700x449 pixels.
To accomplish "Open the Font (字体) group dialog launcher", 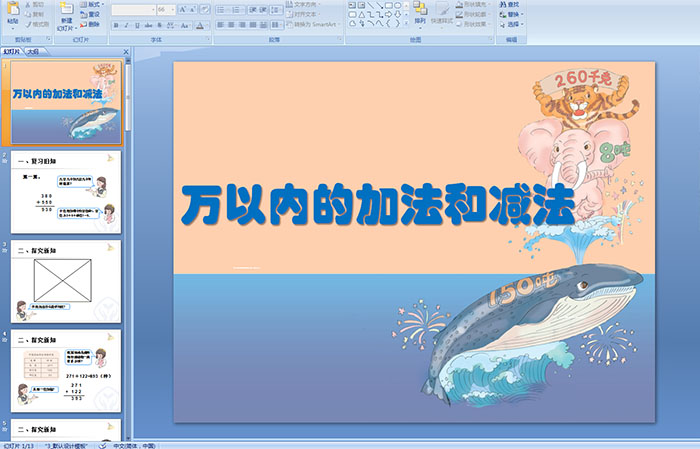I will click(x=208, y=40).
